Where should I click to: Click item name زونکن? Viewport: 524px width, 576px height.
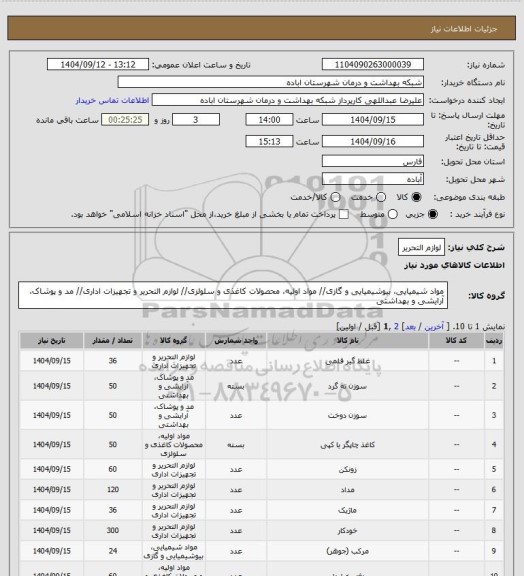pyautogui.click(x=348, y=469)
